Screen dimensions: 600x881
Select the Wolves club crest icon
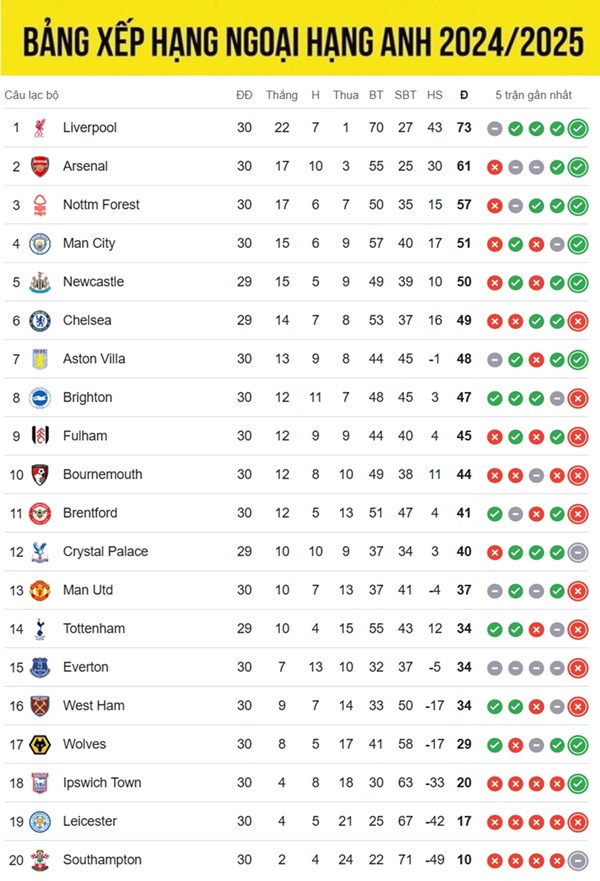pyautogui.click(x=40, y=744)
